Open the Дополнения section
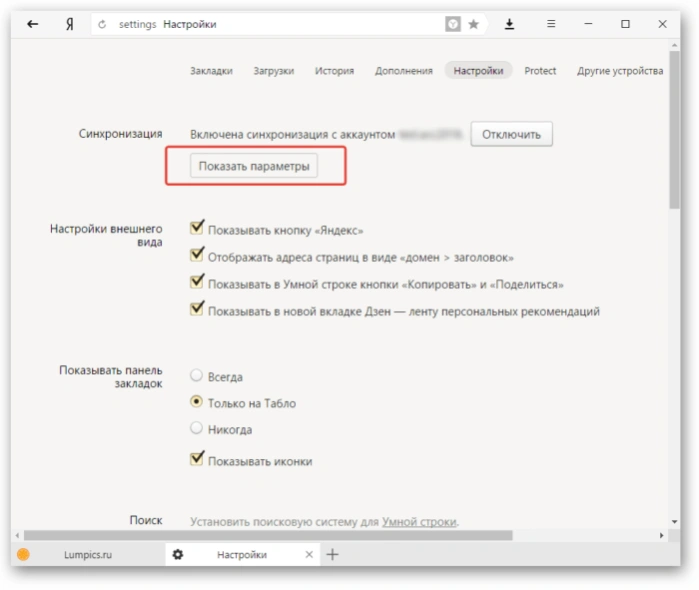The image size is (699, 590). [403, 70]
